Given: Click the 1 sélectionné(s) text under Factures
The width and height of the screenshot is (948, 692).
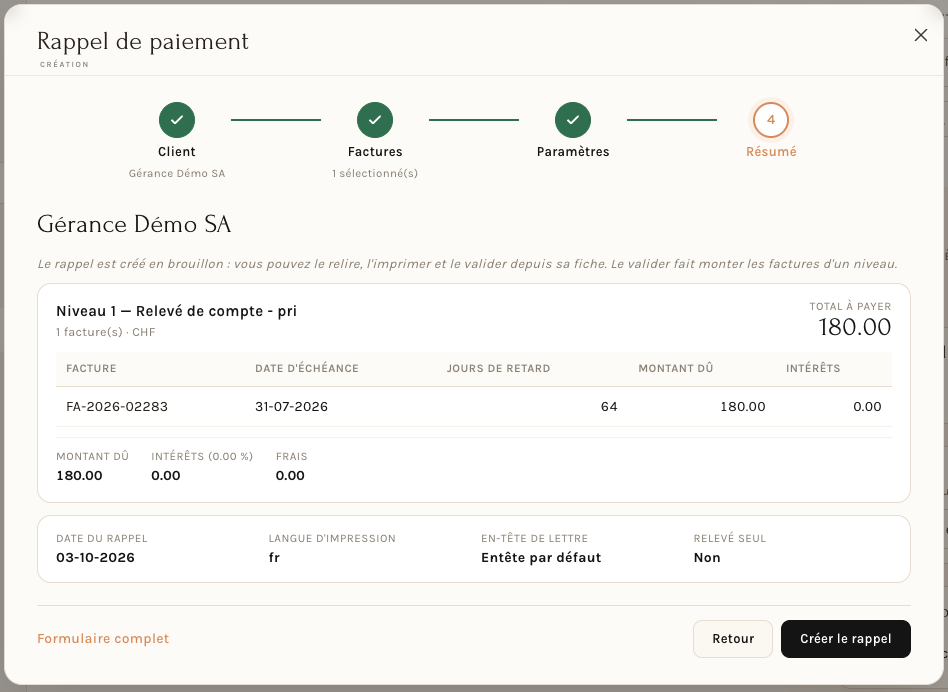Looking at the screenshot, I should pyautogui.click(x=375, y=173).
